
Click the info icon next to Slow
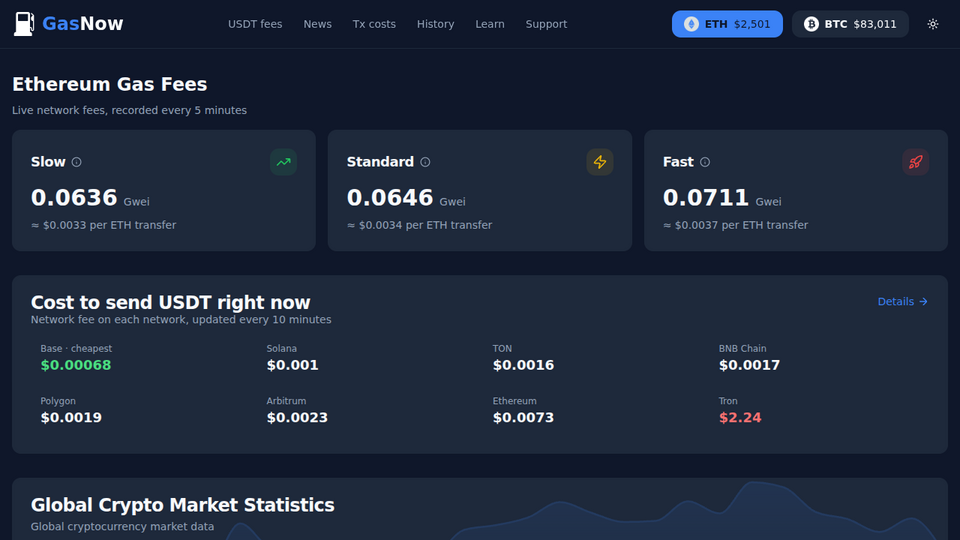click(x=77, y=162)
